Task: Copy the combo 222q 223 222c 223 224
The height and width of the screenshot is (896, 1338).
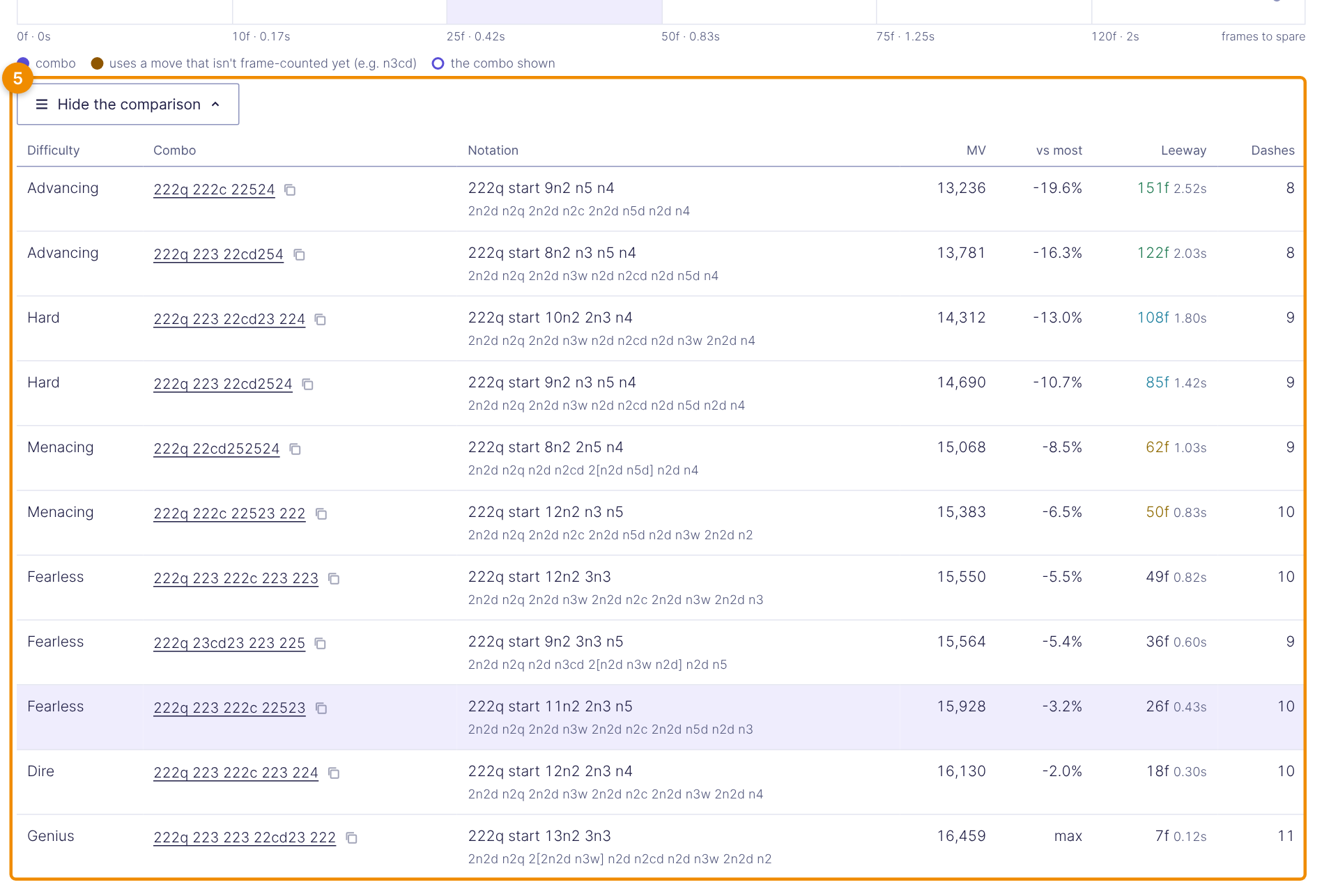Action: click(334, 773)
